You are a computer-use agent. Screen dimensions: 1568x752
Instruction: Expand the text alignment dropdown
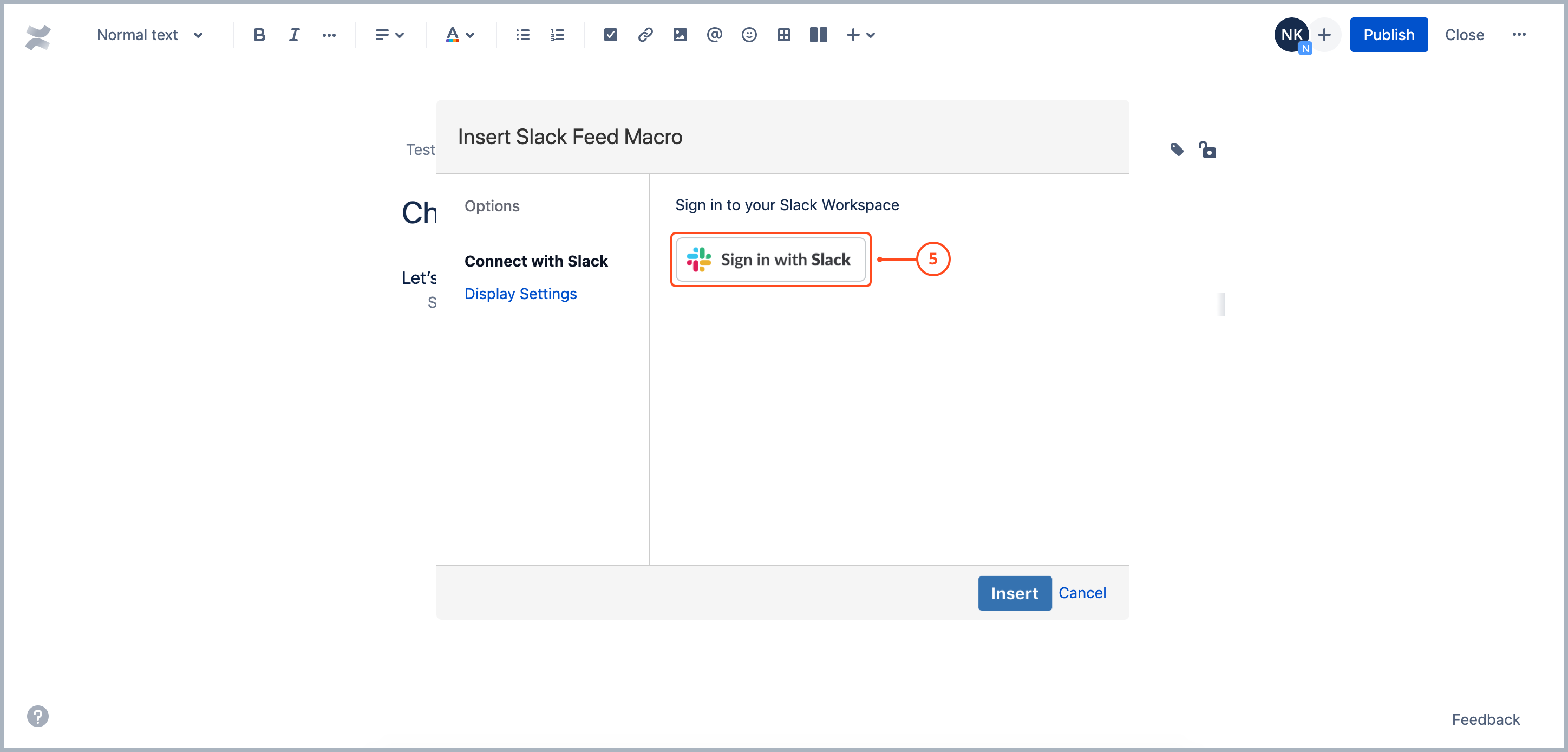coord(390,35)
